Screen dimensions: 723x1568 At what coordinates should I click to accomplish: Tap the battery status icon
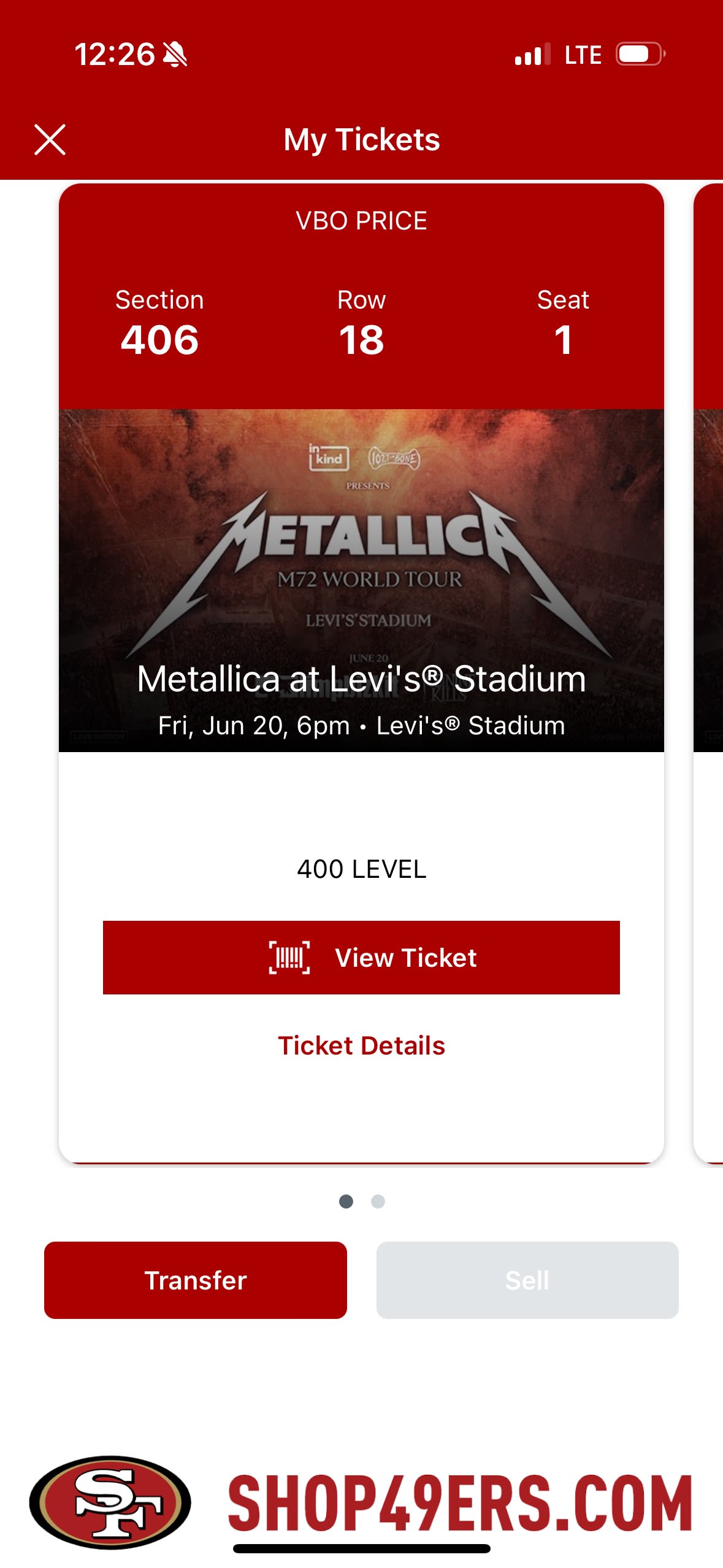click(640, 54)
